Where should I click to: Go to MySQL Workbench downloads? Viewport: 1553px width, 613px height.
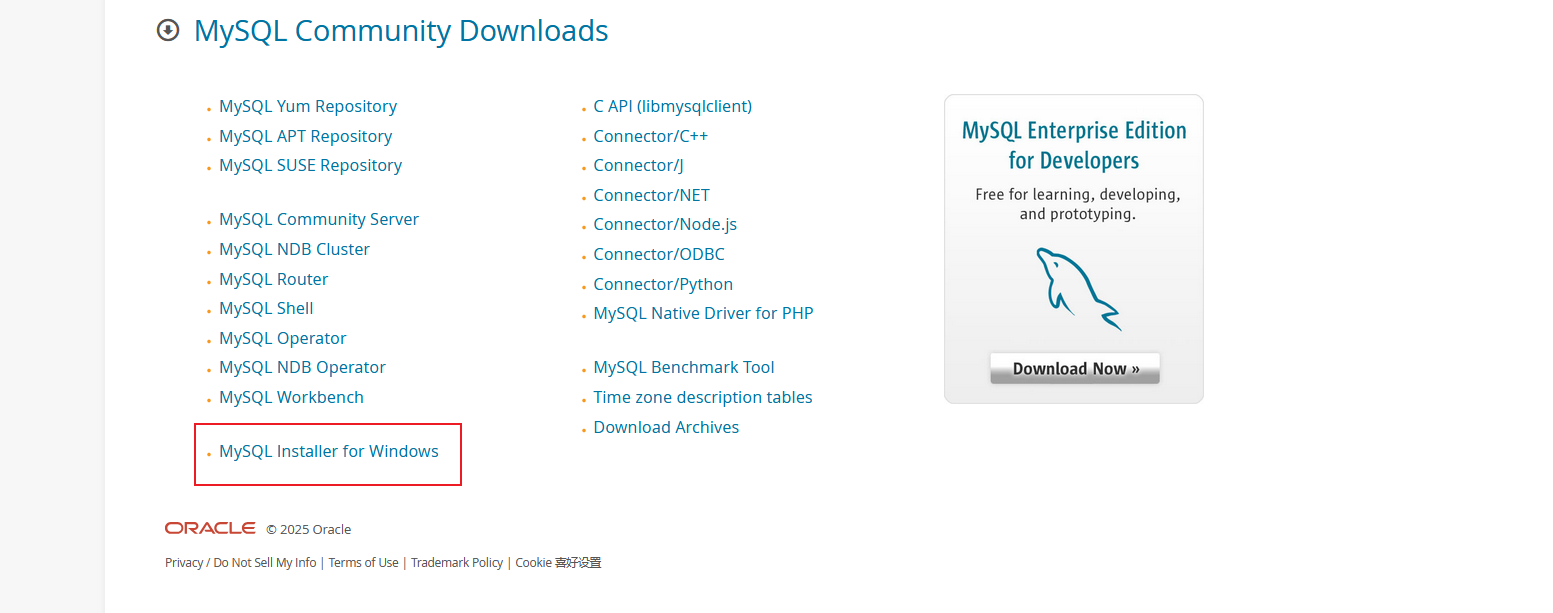(x=291, y=397)
